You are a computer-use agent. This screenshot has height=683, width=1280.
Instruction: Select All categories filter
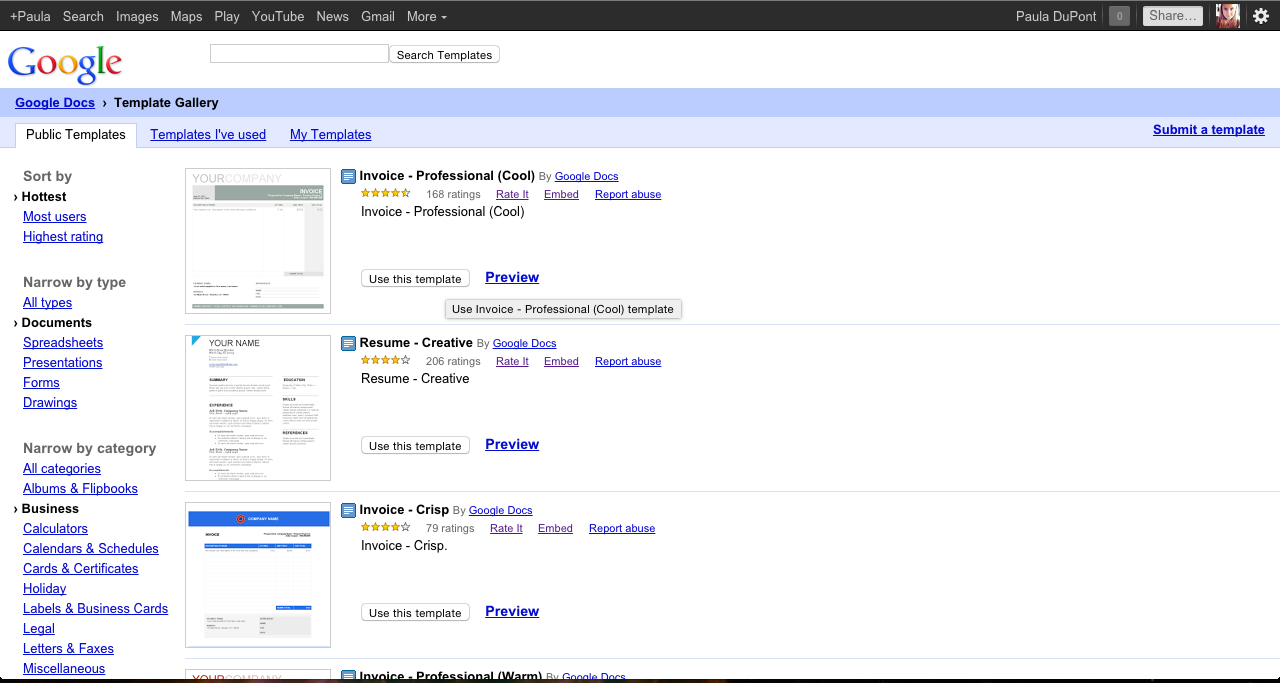pos(62,469)
